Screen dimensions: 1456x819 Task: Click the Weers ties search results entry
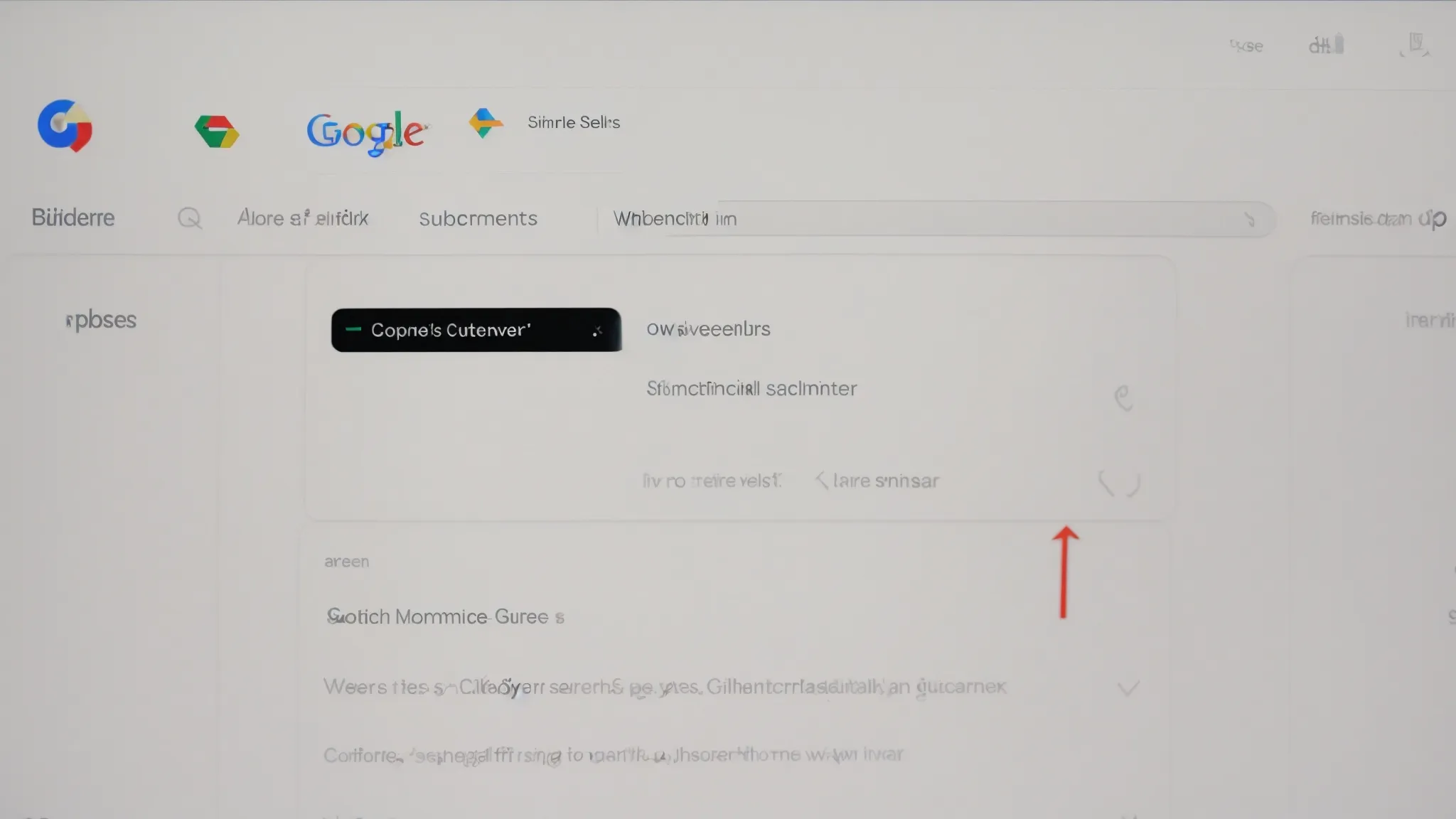pyautogui.click(x=665, y=687)
